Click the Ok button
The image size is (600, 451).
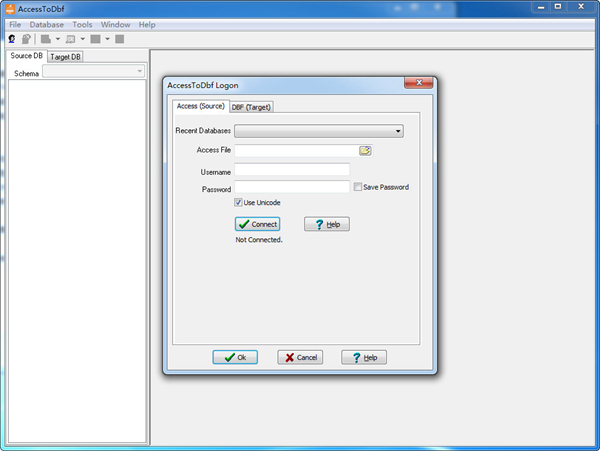coord(235,357)
